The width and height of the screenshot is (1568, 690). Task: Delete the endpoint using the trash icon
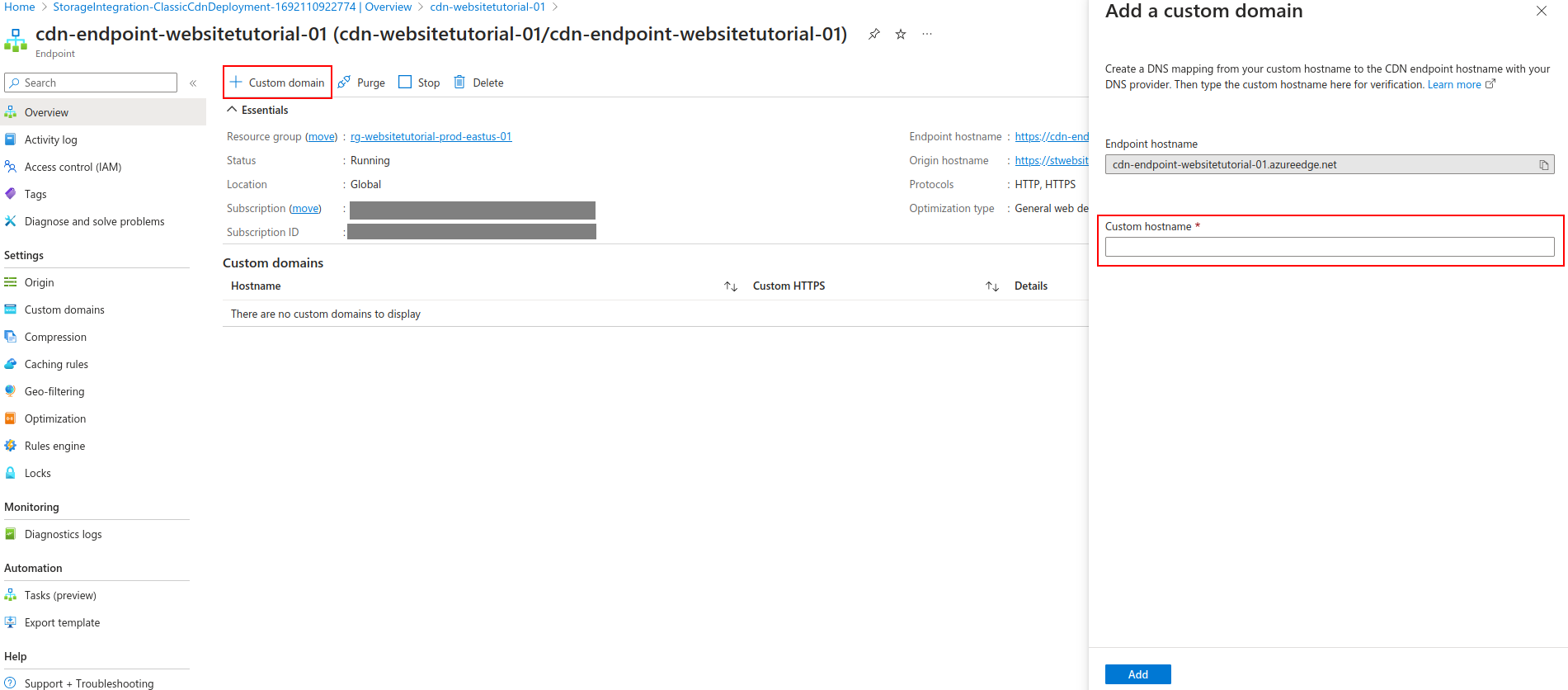(459, 82)
